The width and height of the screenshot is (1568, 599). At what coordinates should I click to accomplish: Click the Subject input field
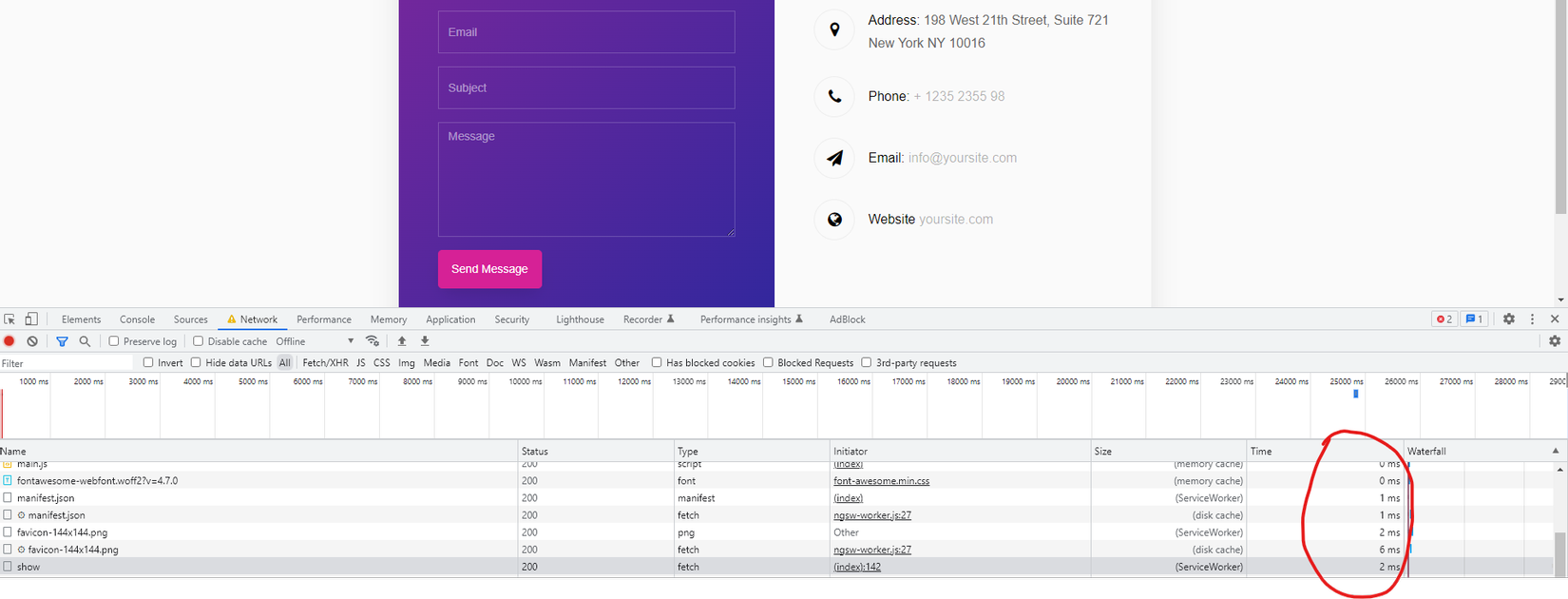586,87
